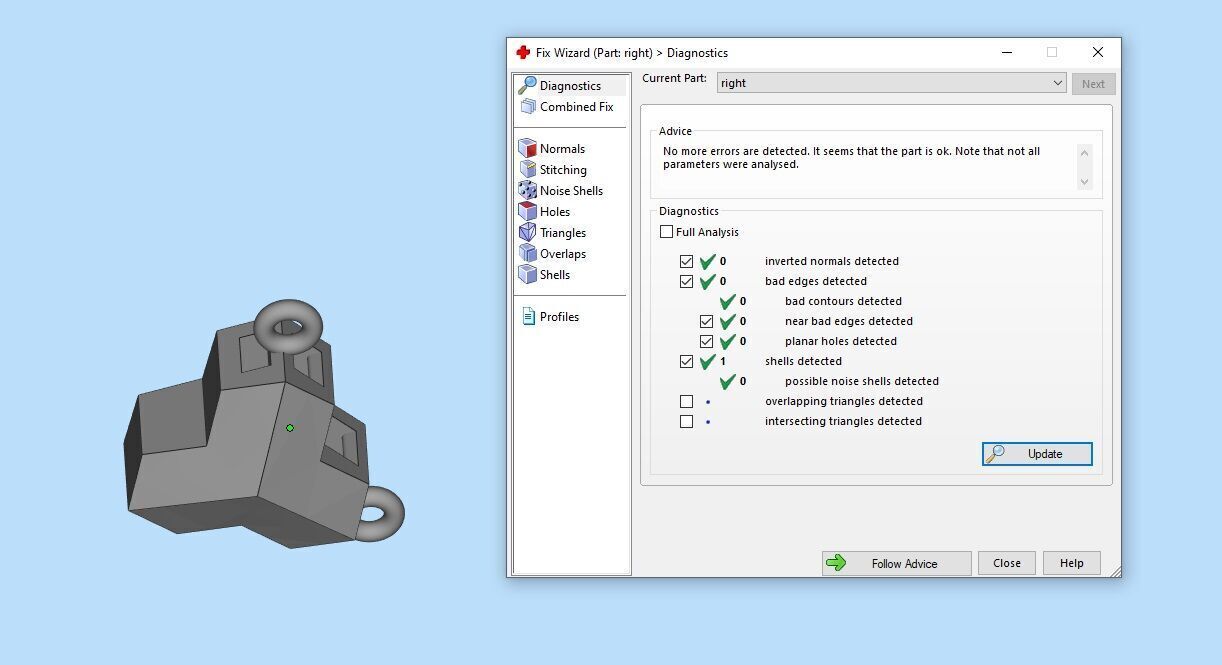
Task: Click the Follow Advice button
Action: (896, 564)
